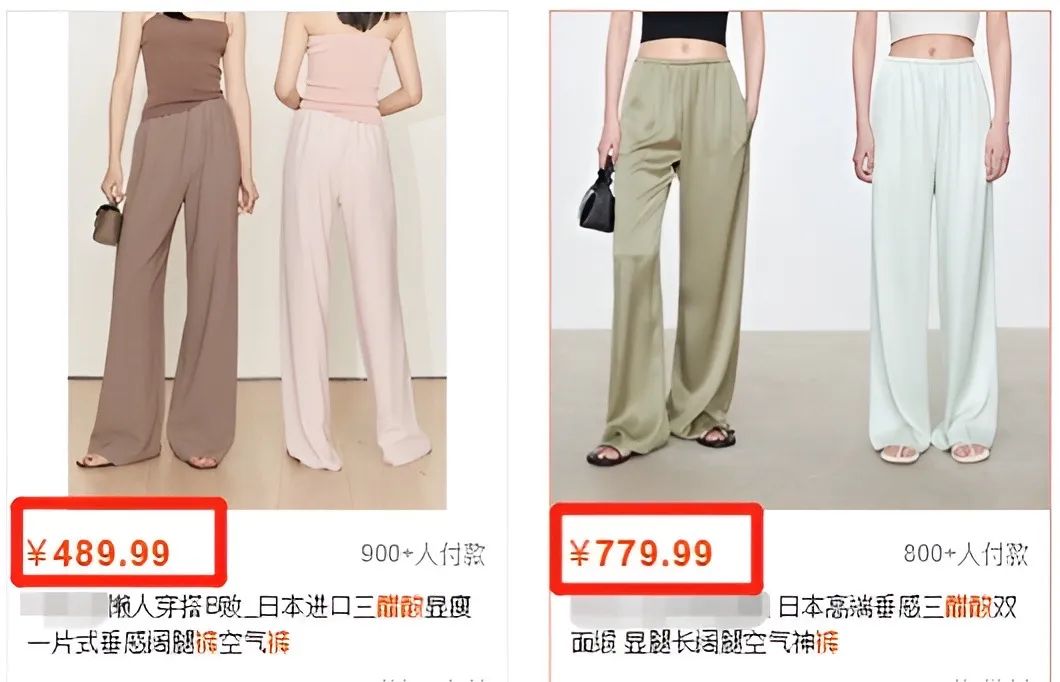
Task: Click the black handbag in right product photo
Action: click(598, 196)
